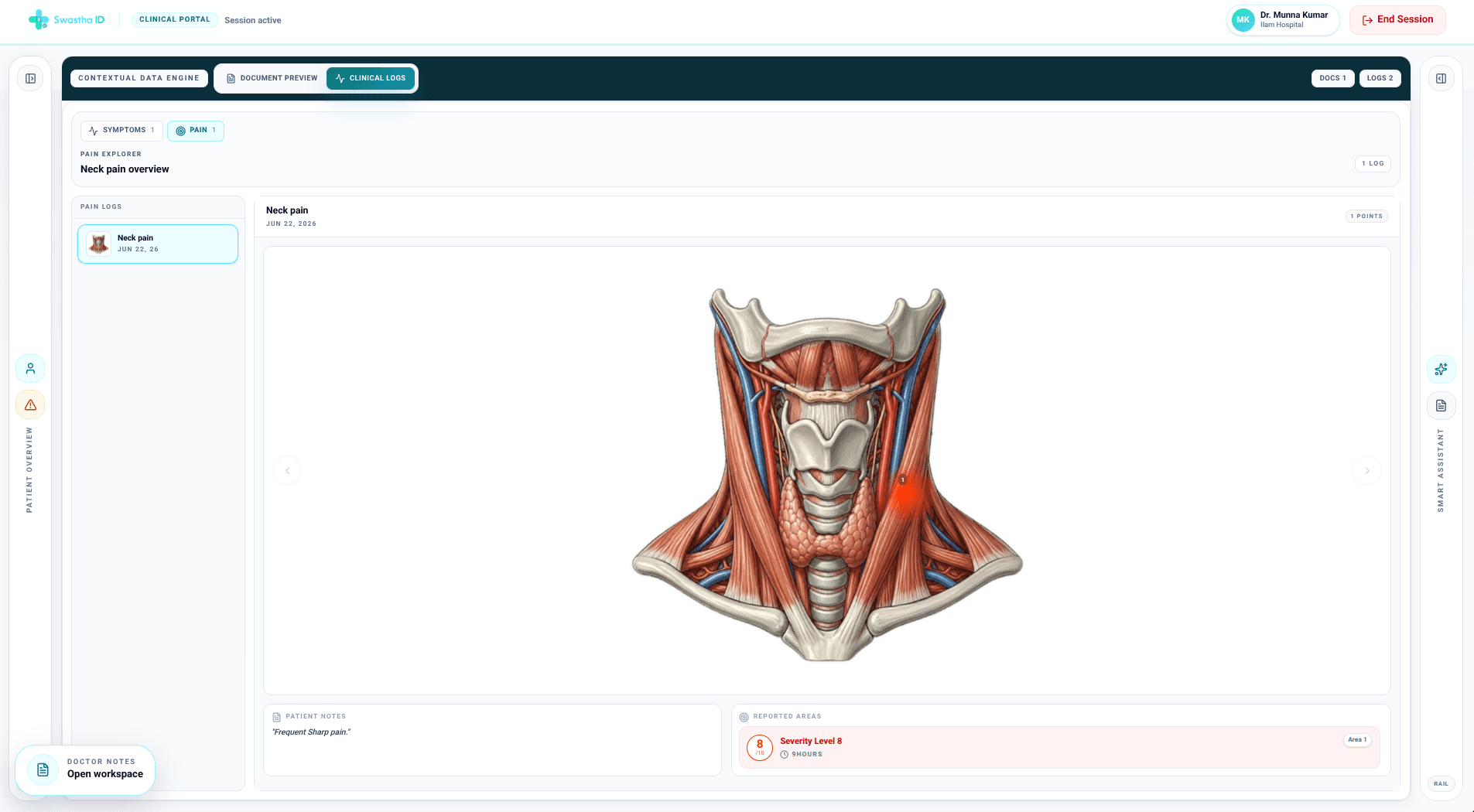Click the Severity Level 8 text

[811, 741]
